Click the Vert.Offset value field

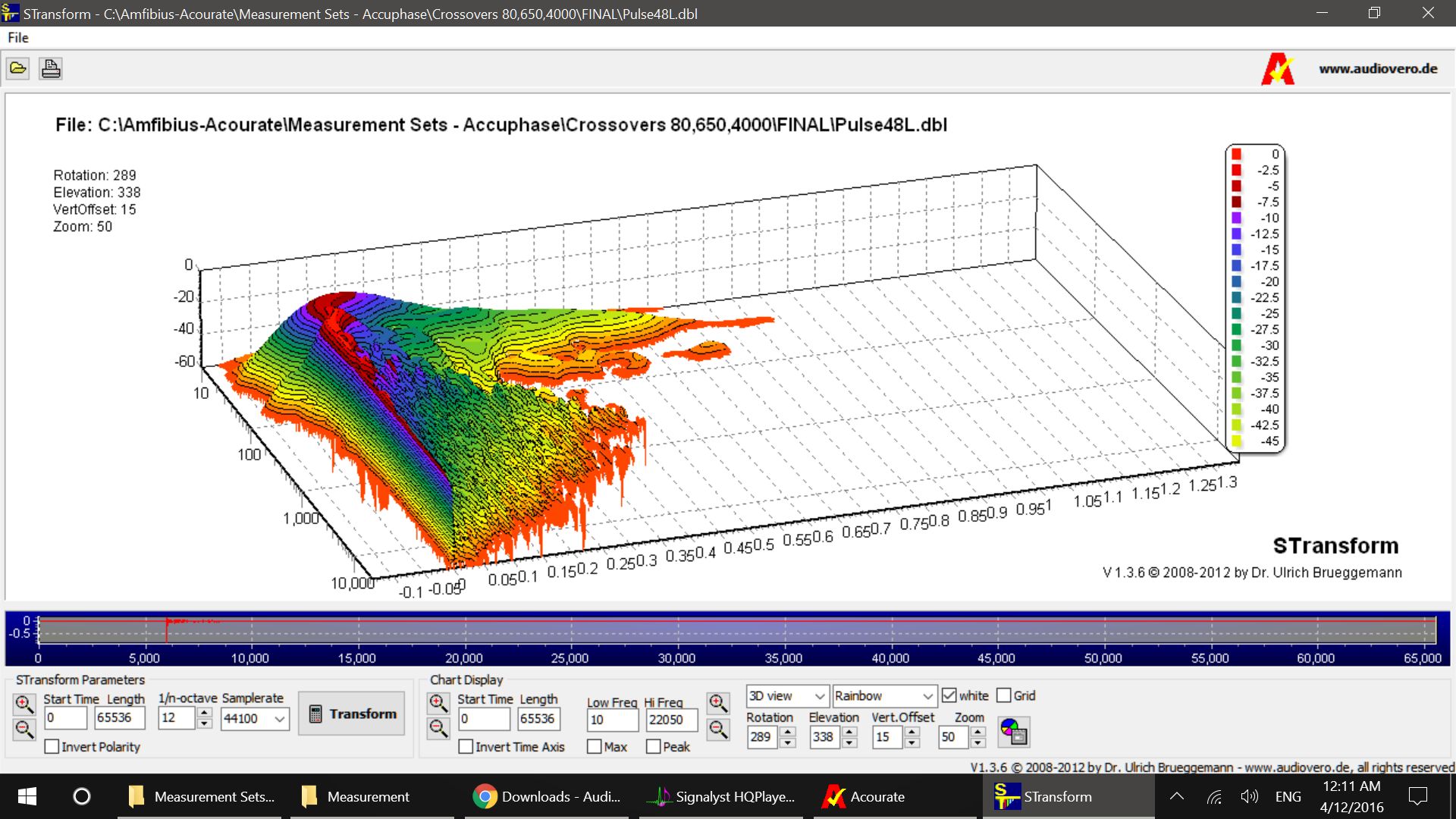click(x=888, y=737)
